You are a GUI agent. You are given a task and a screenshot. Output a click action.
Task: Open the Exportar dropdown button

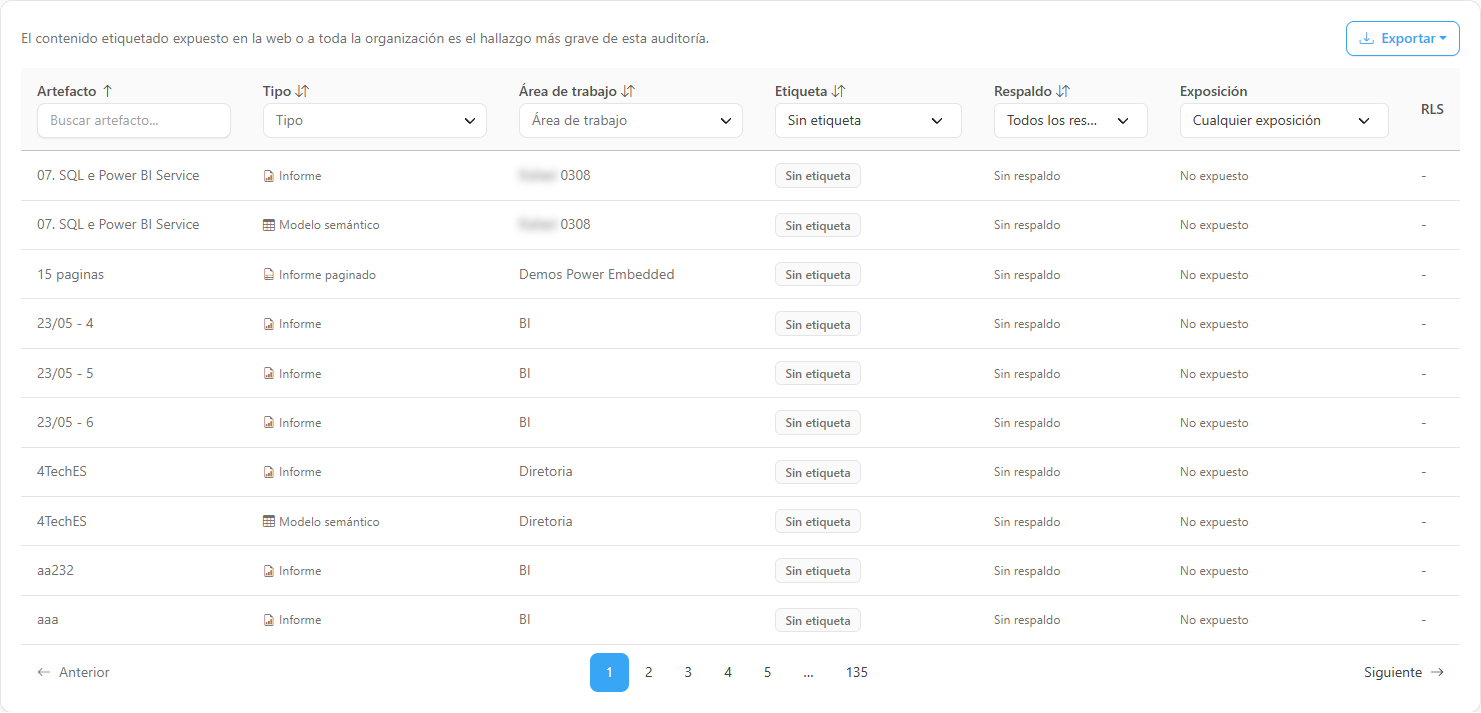1403,39
